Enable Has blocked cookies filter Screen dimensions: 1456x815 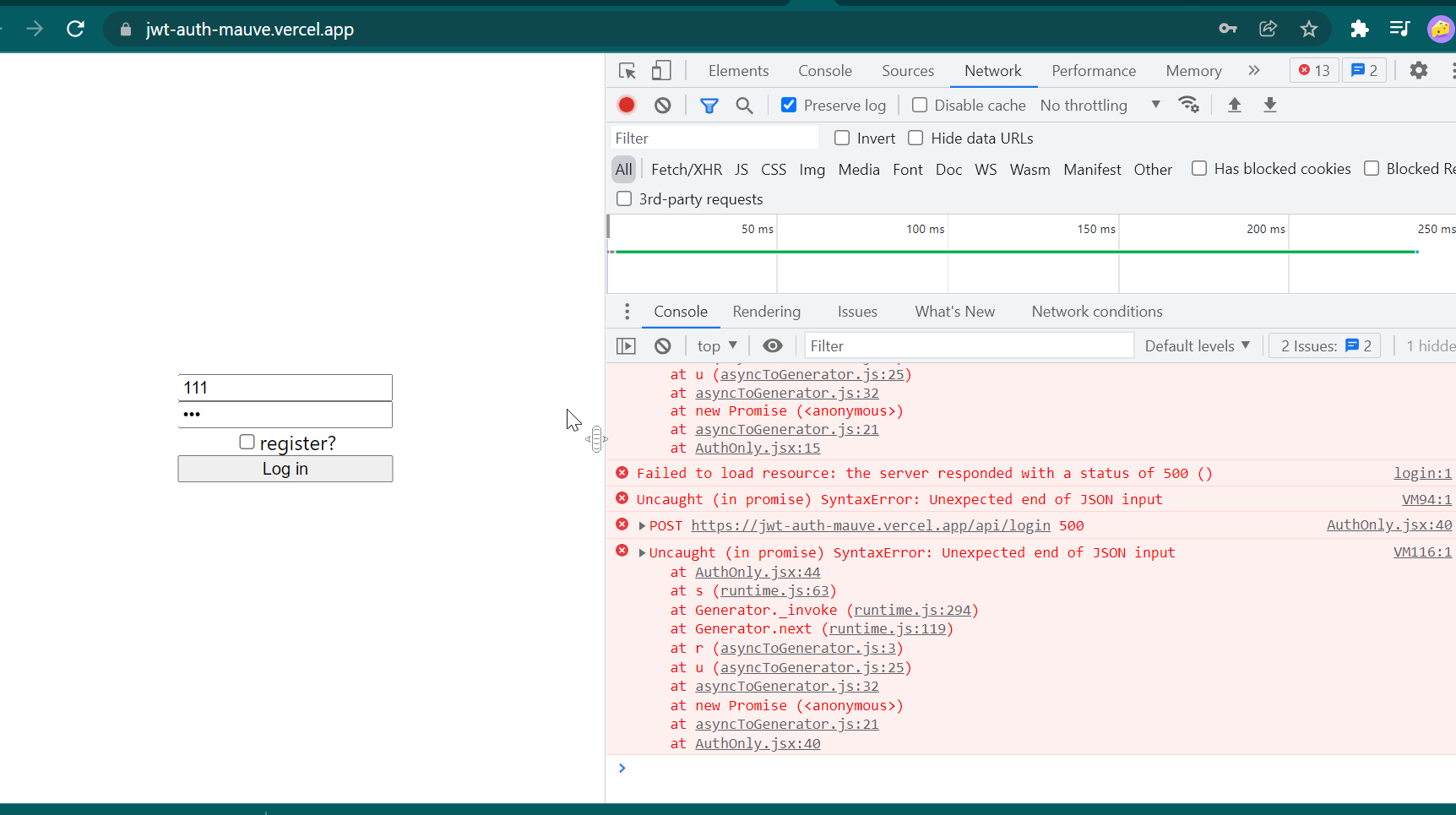point(1199,168)
